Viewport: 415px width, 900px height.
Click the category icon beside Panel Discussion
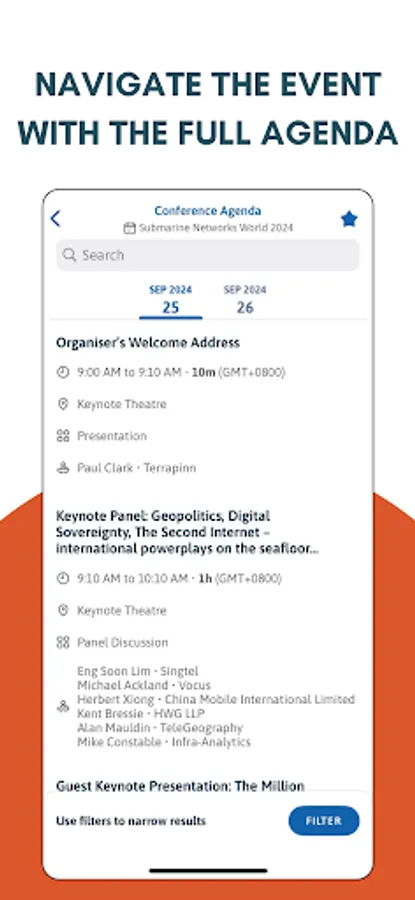click(63, 642)
